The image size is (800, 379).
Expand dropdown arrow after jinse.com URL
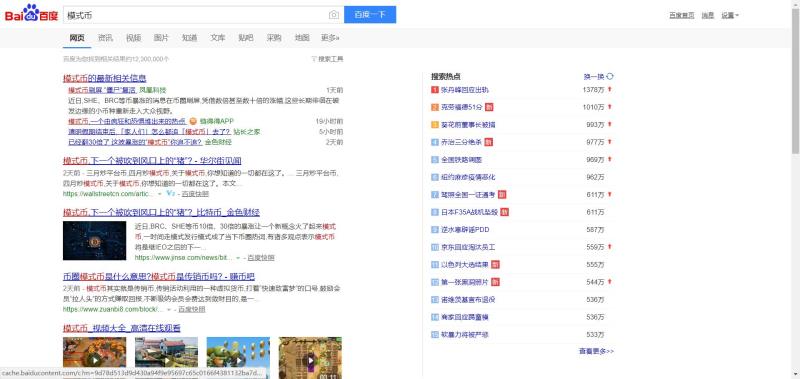(x=238, y=258)
